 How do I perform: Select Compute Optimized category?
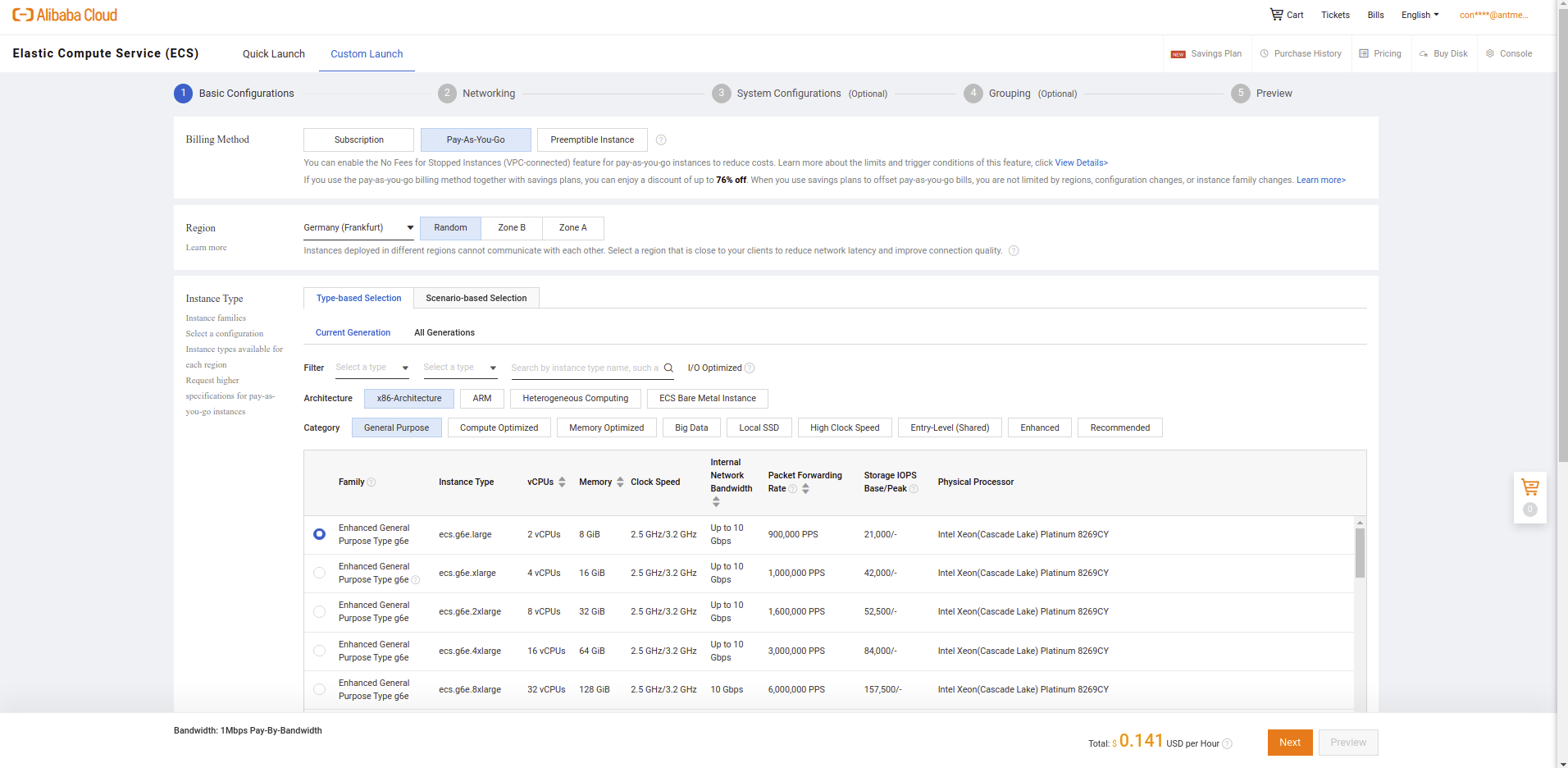[499, 427]
